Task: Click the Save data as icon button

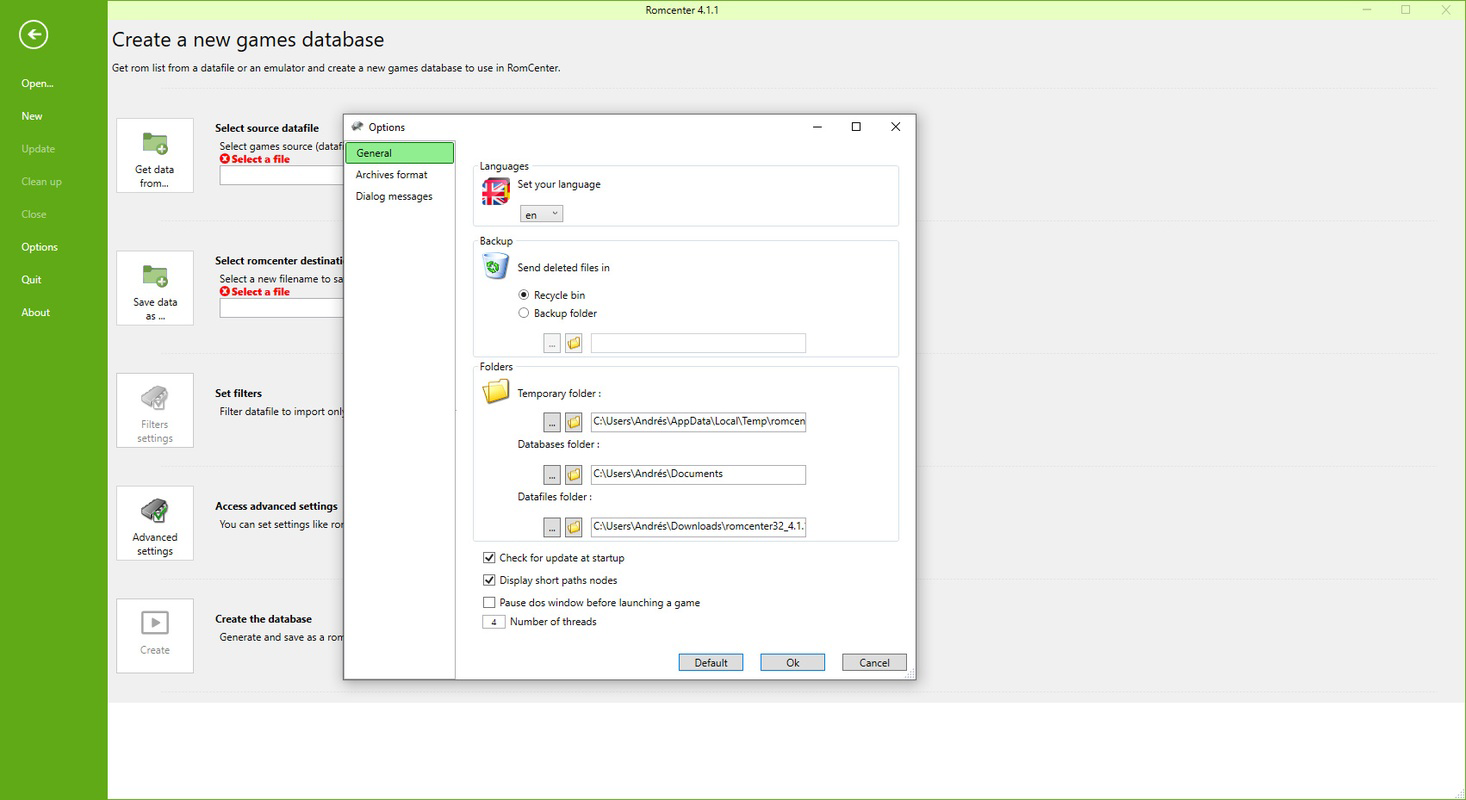Action: (x=155, y=288)
